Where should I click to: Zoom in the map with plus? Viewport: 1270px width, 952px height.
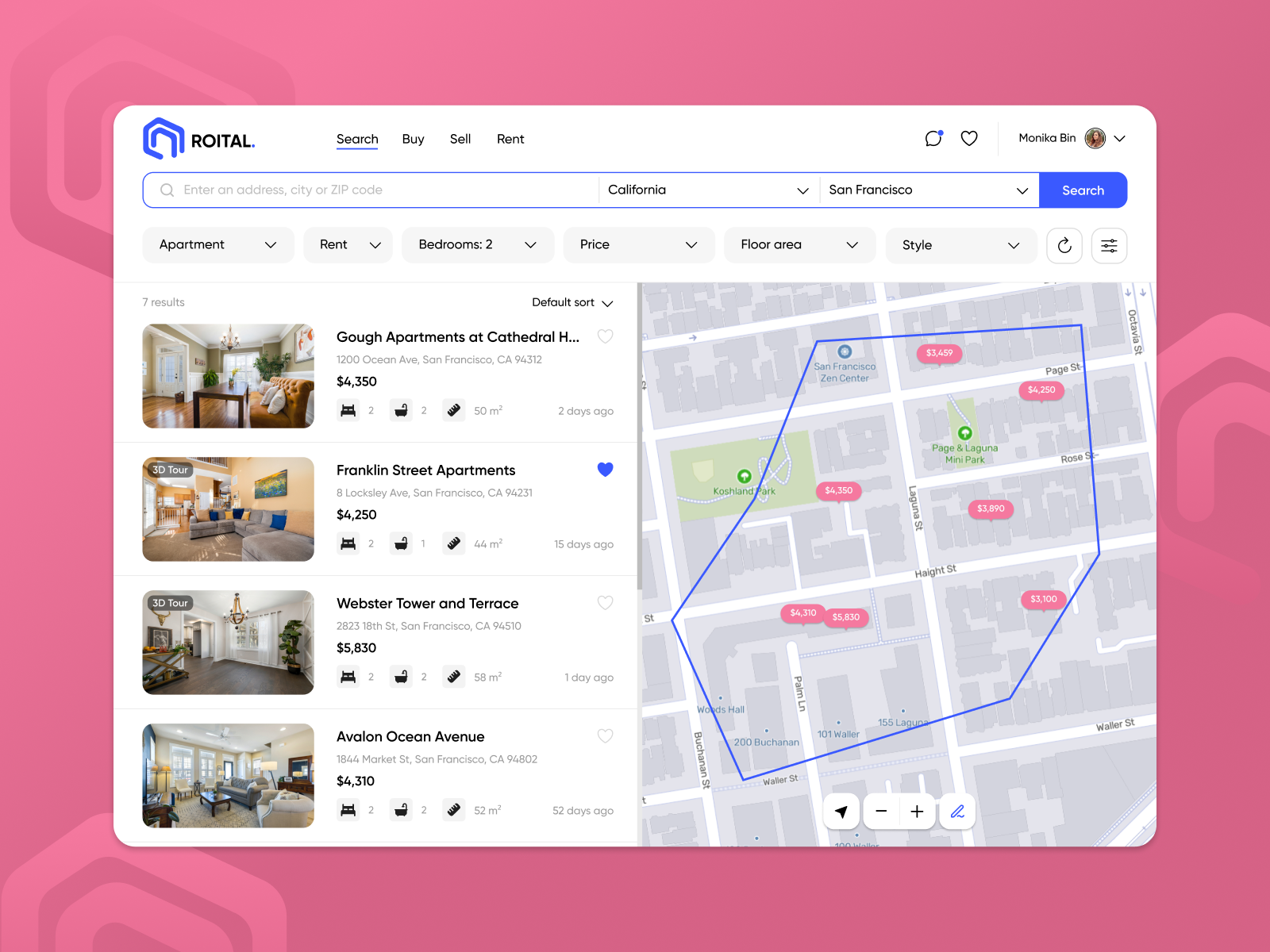[x=917, y=812]
